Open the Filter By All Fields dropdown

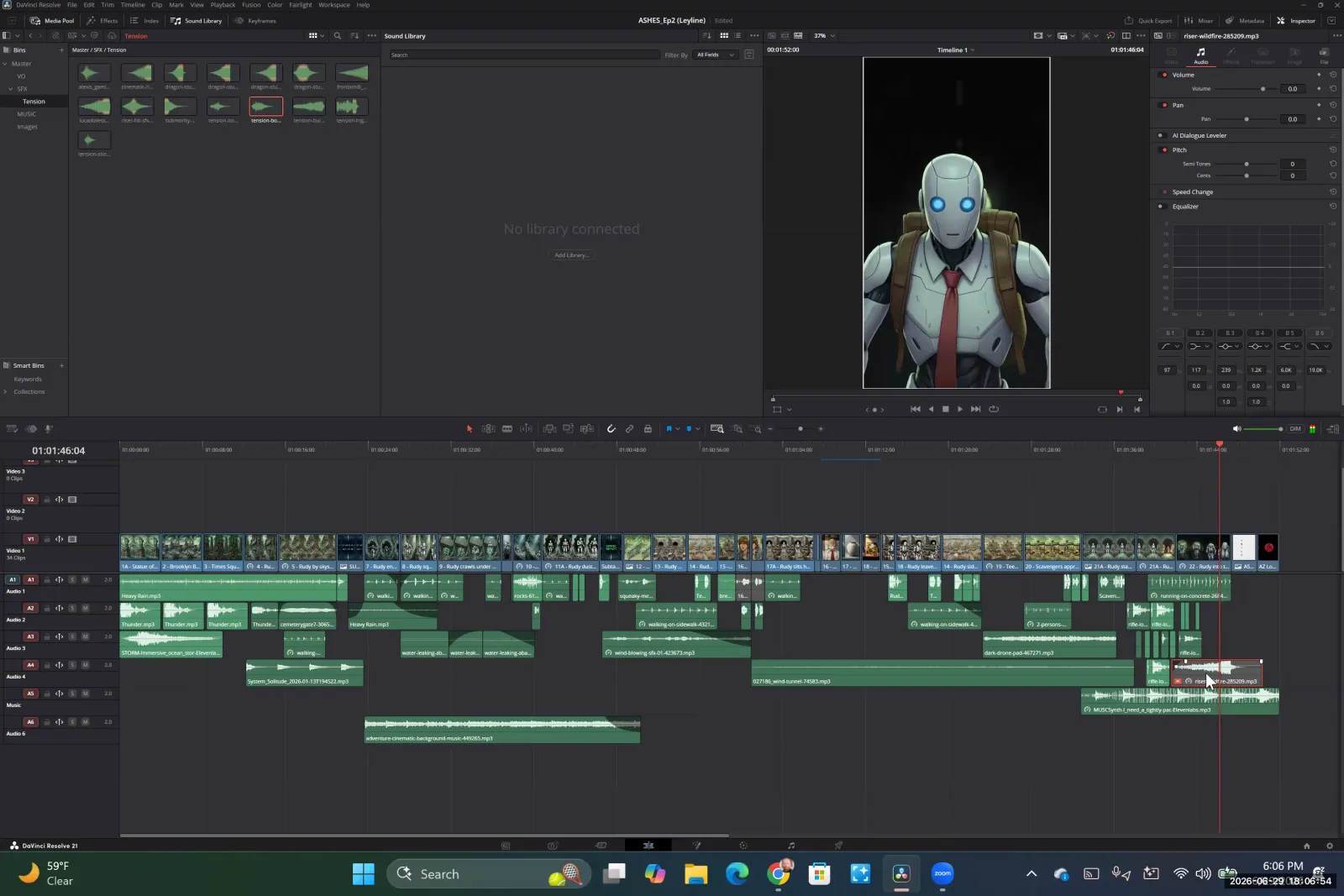[x=716, y=55]
